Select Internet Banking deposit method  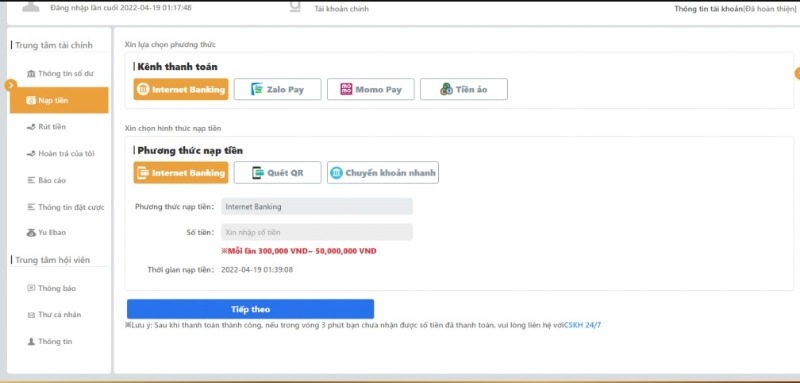click(181, 172)
